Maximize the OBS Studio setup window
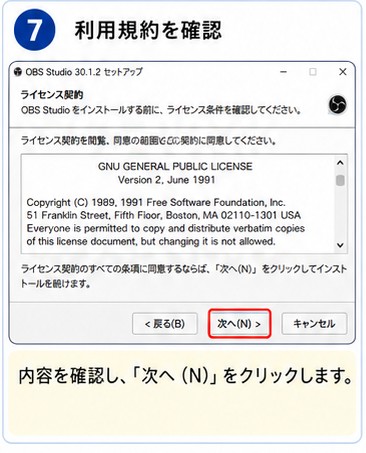The height and width of the screenshot is (453, 366). pyautogui.click(x=313, y=72)
